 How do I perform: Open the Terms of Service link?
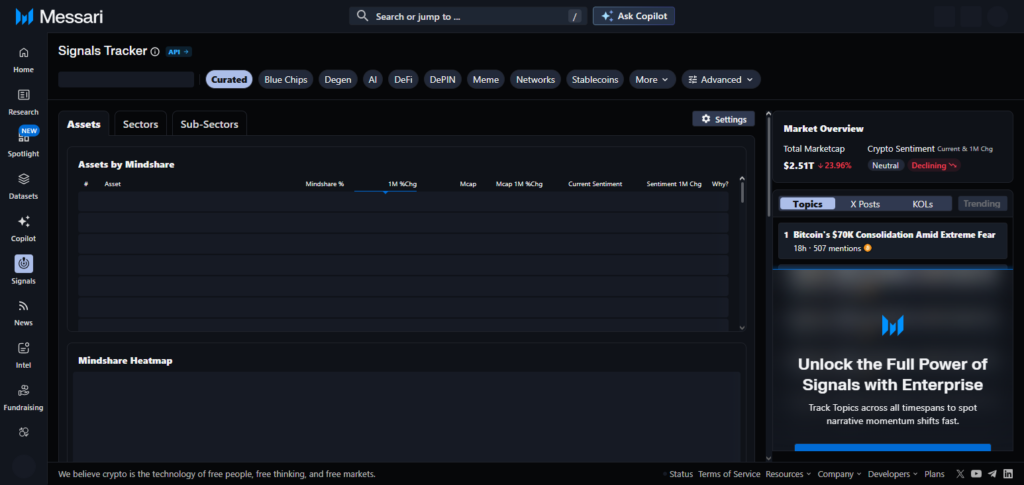point(729,474)
